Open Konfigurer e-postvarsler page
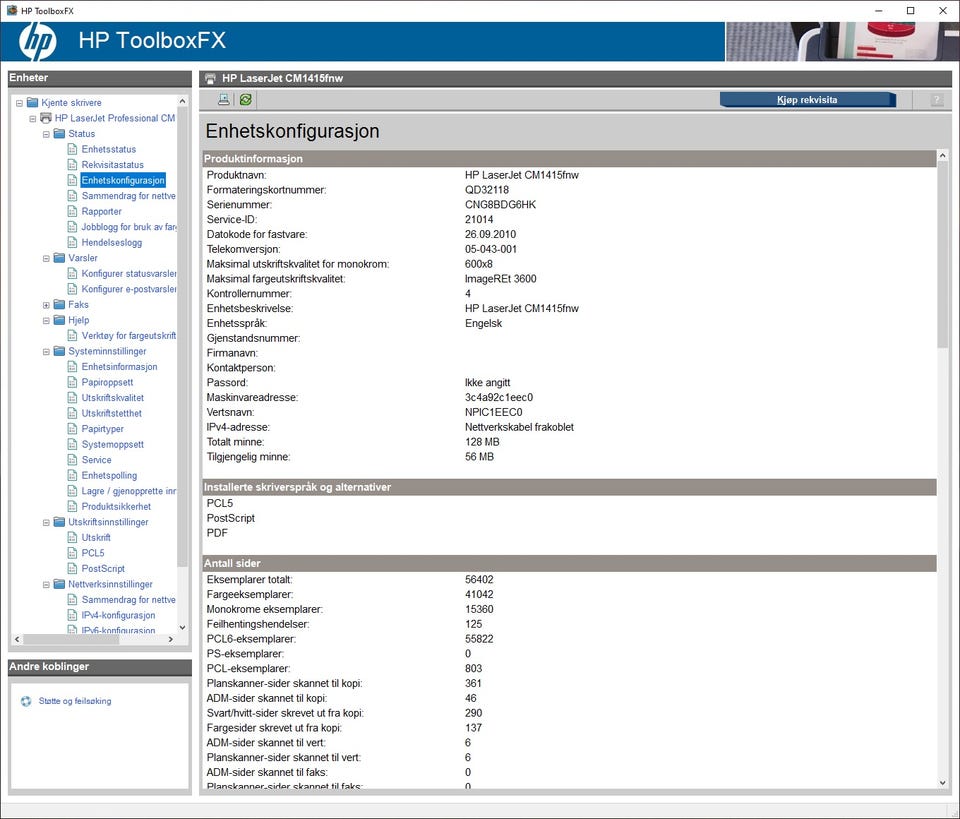 [129, 288]
